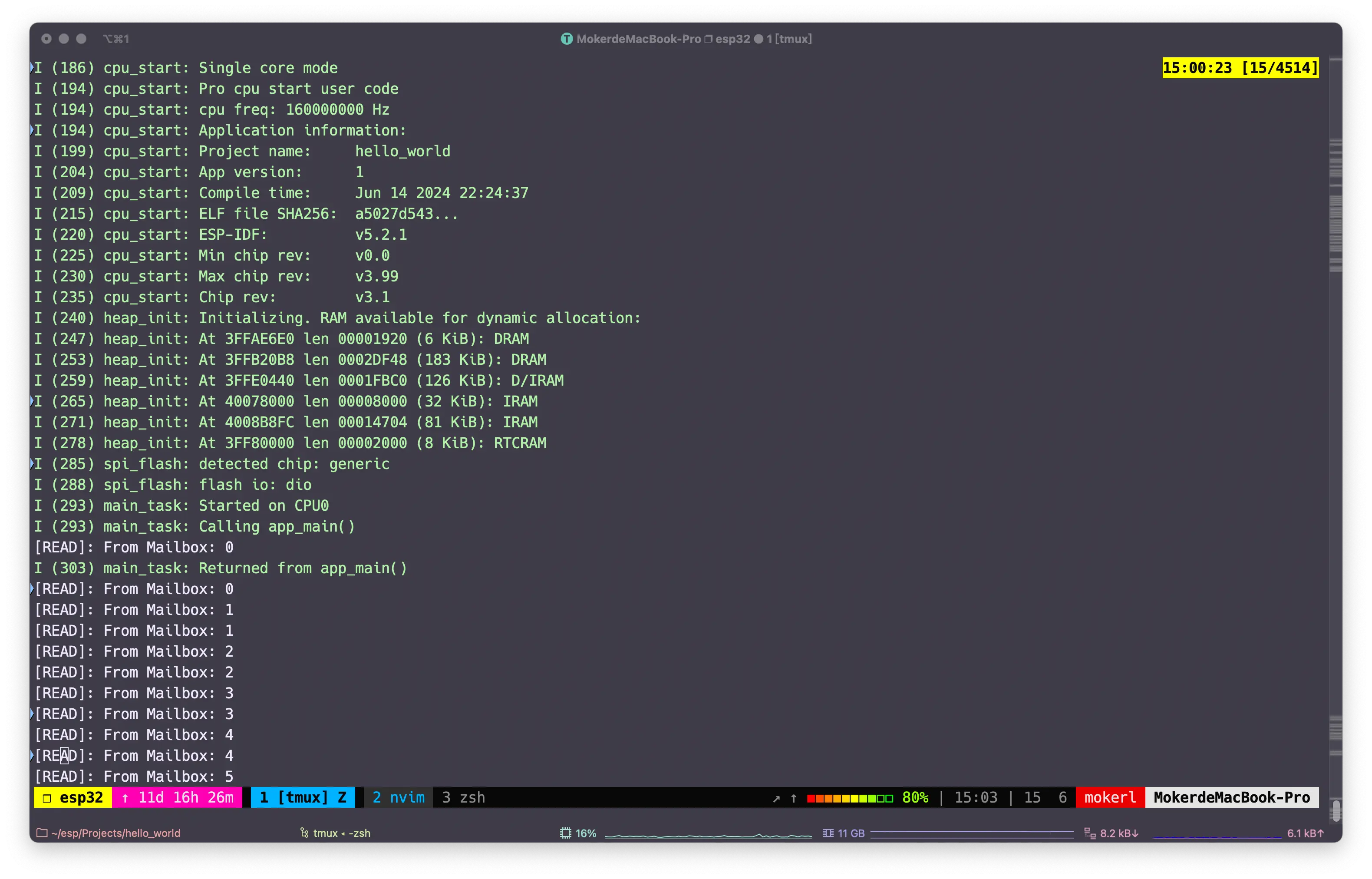This screenshot has width=1372, height=879.
Task: Click the network icon beside 8.2 kB download
Action: point(1090,833)
